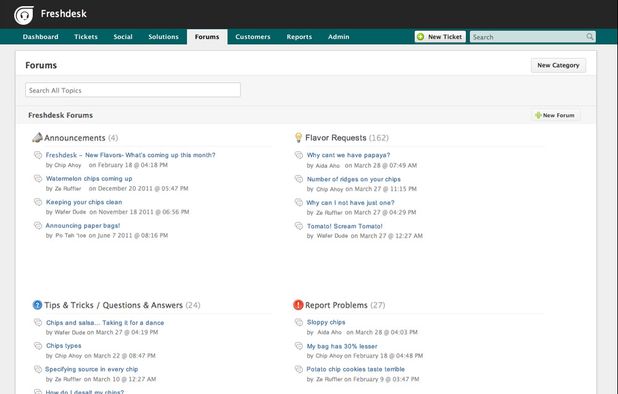Open topic Specifying source in every chip
618x394 pixels.
tap(91, 369)
